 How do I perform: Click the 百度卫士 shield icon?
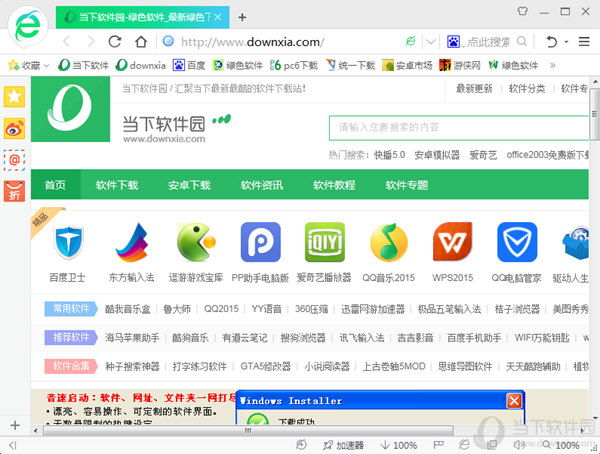(68, 242)
